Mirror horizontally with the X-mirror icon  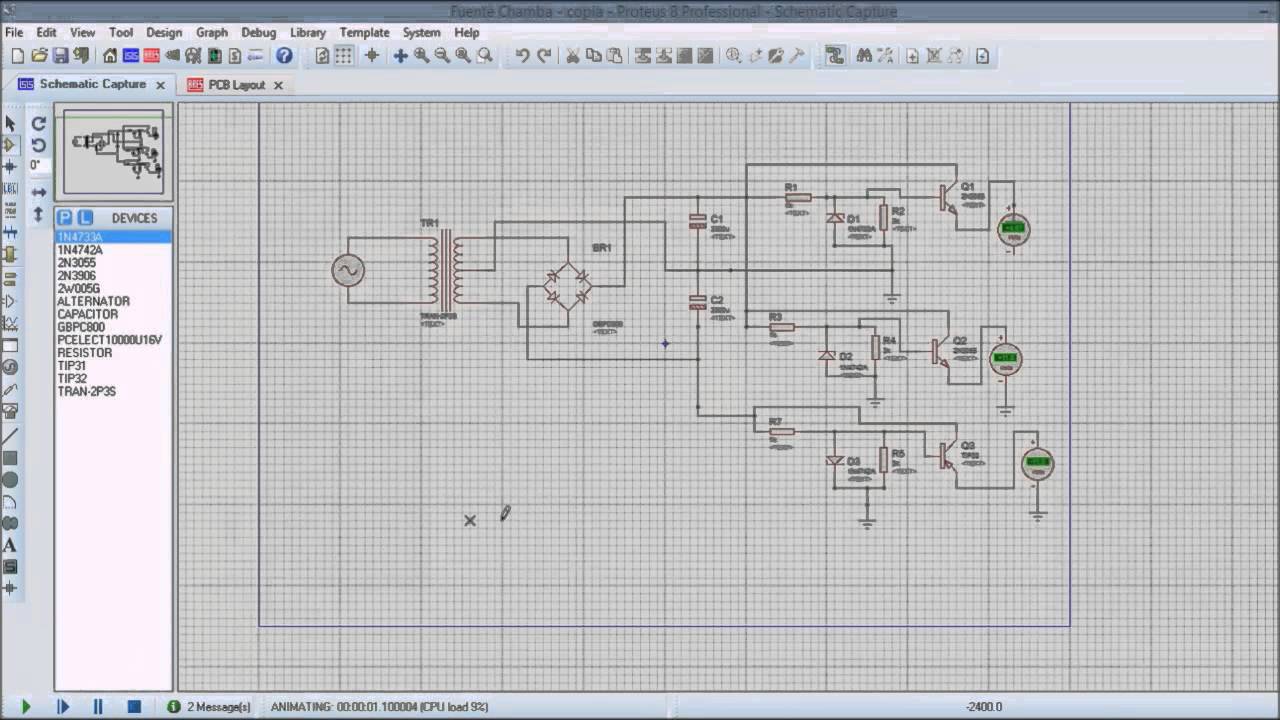(39, 192)
